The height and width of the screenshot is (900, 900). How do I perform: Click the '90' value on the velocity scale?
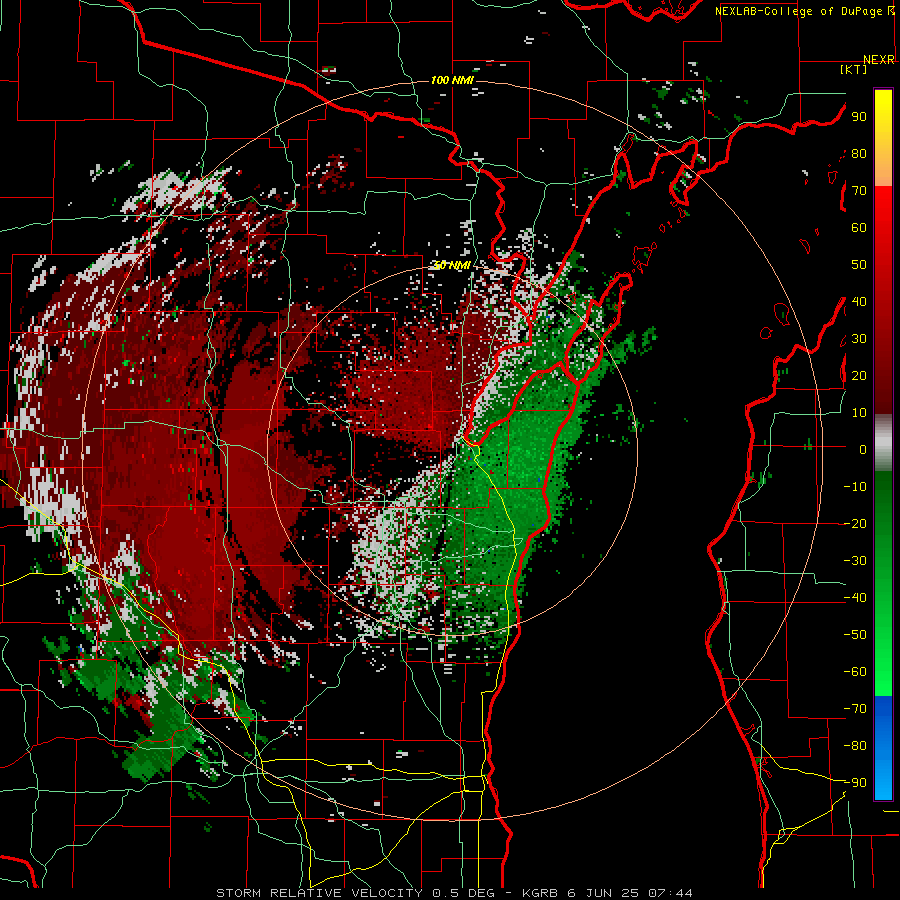pyautogui.click(x=859, y=117)
